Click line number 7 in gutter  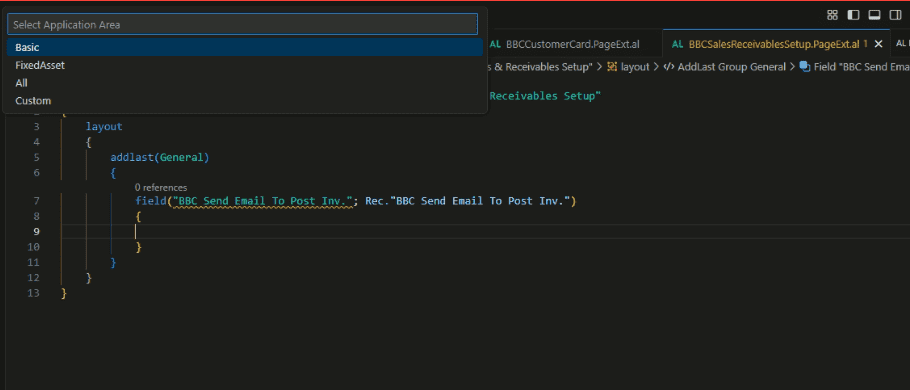(x=37, y=201)
